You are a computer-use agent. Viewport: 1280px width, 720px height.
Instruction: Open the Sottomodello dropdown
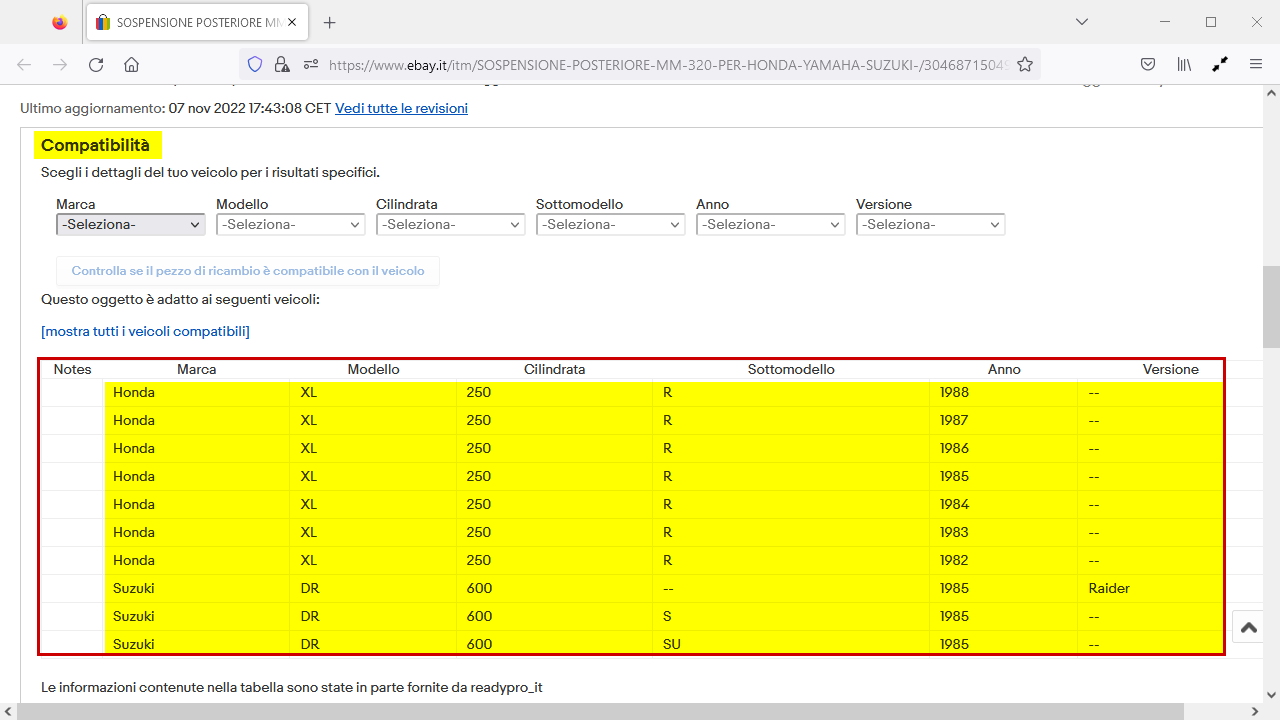[x=611, y=225]
